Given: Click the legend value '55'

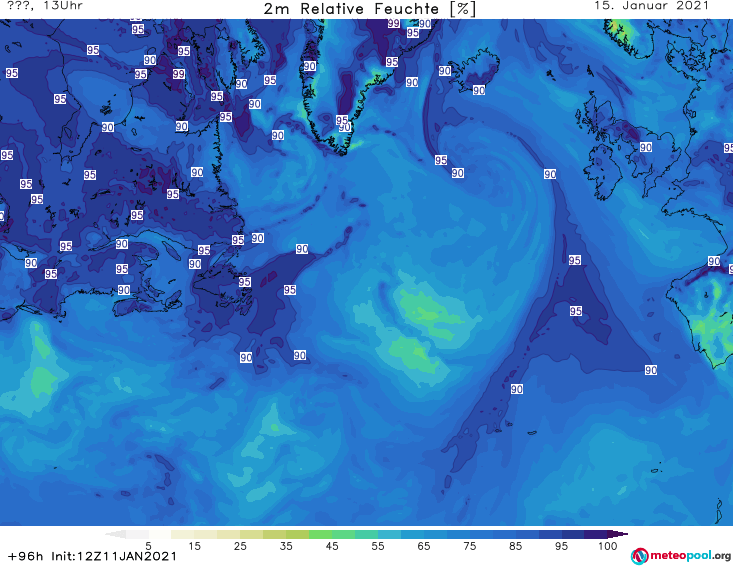Looking at the screenshot, I should (x=378, y=546).
